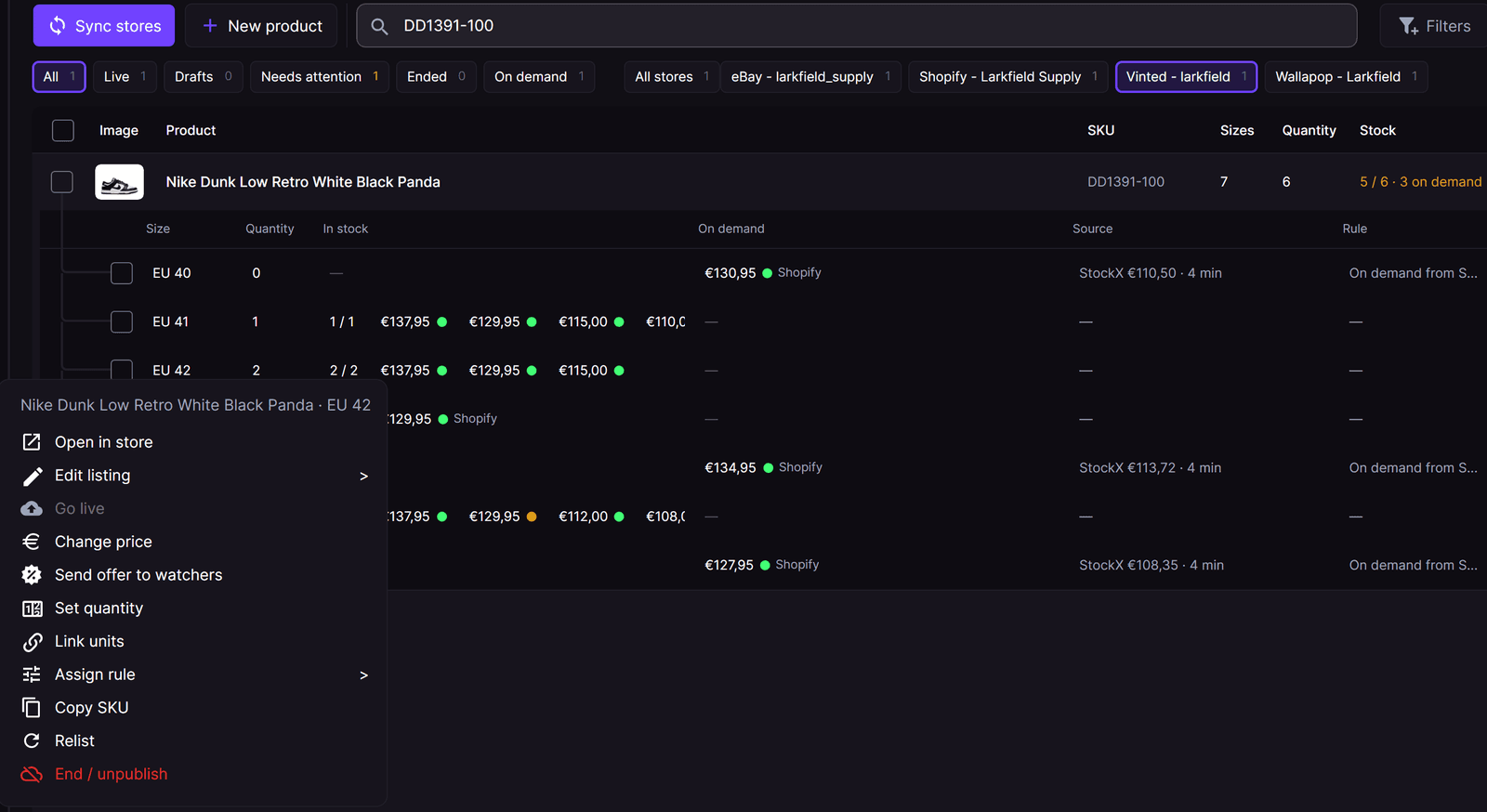Image resolution: width=1487 pixels, height=812 pixels.
Task: Click the '5 / 6 · 3 on demand' stock
Action: pyautogui.click(x=1420, y=182)
